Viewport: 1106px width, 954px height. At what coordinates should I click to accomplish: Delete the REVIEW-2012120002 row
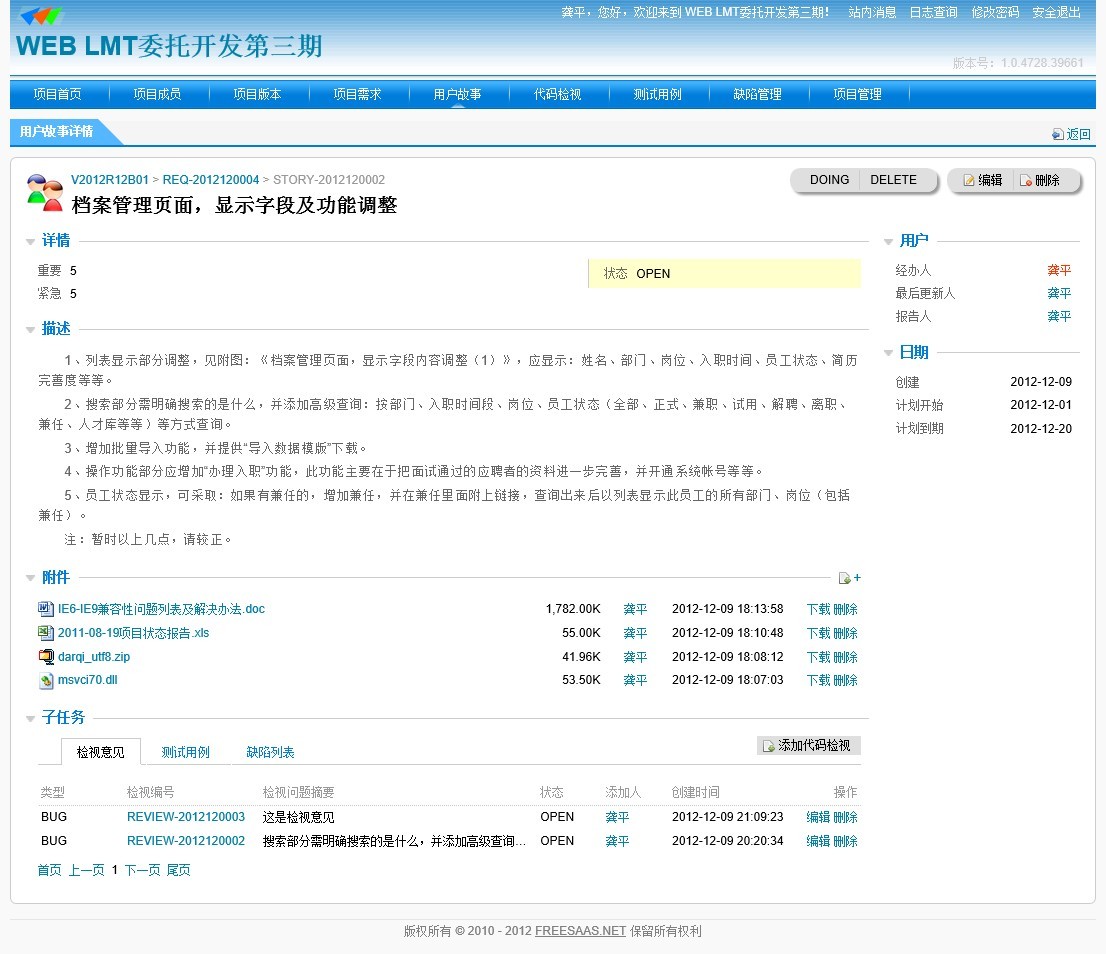(x=845, y=841)
